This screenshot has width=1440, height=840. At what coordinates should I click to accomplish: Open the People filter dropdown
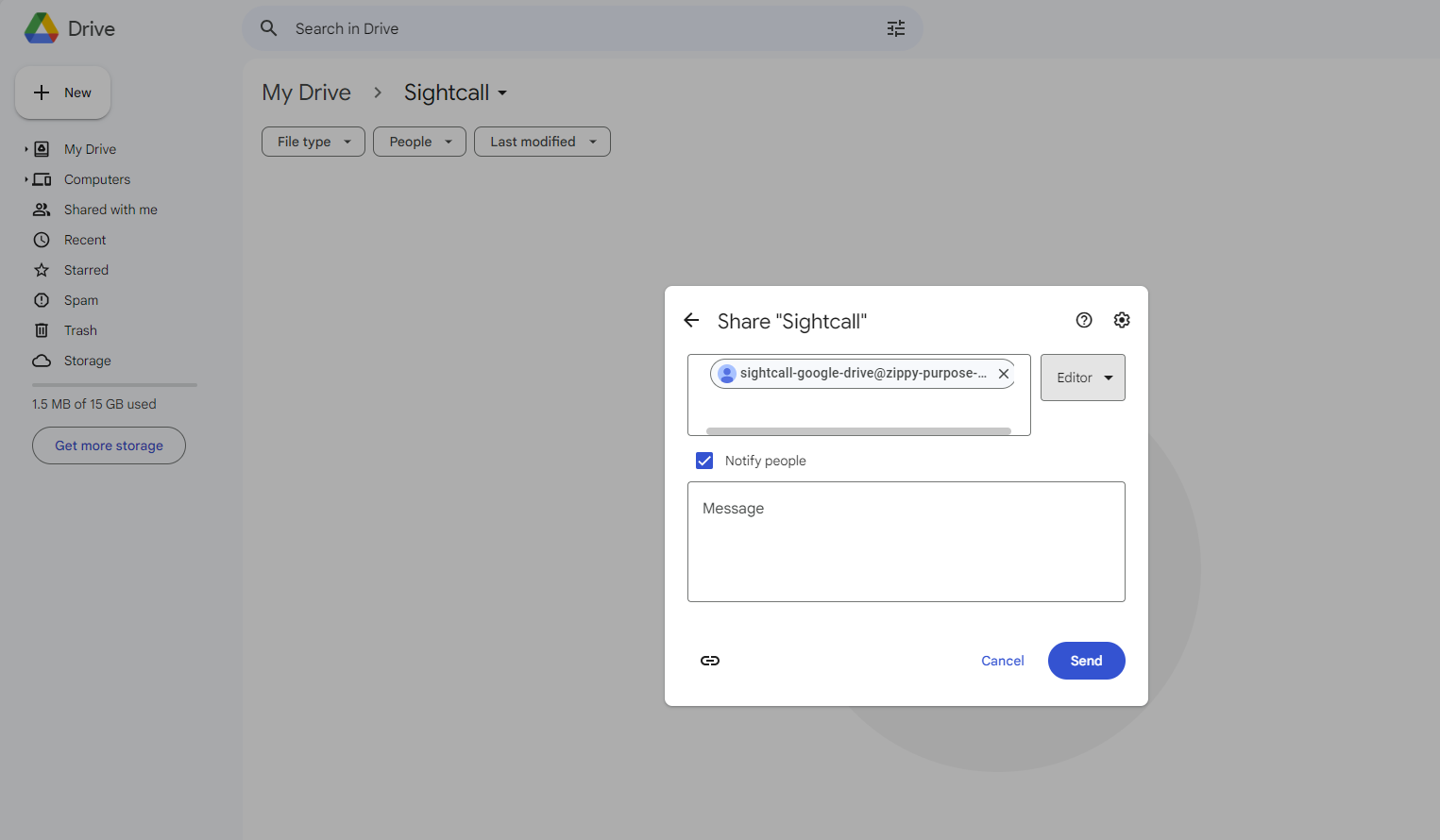[419, 142]
